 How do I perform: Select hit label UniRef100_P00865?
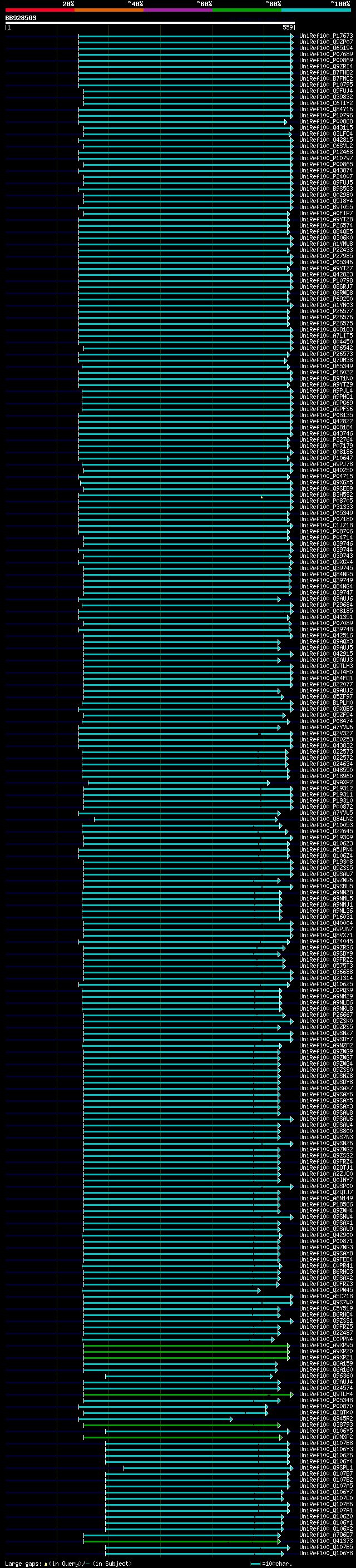click(x=326, y=164)
